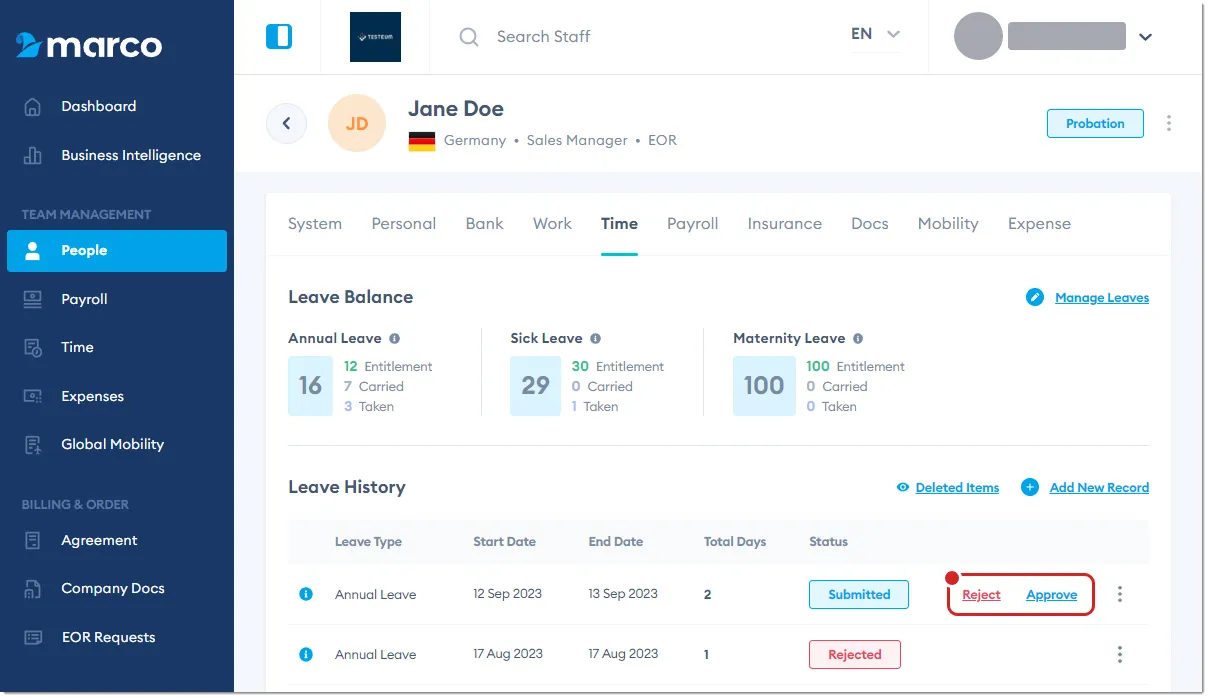Switch to the Bank tab
The height and width of the screenshot is (698, 1208).
click(x=485, y=224)
